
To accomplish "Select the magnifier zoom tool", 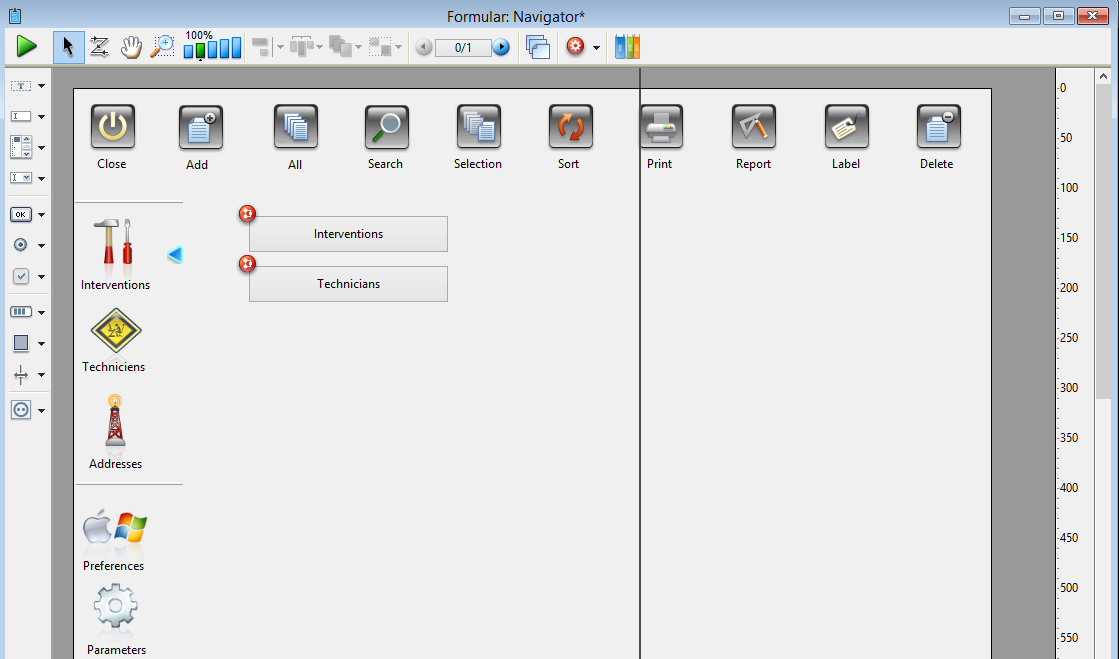I will 162,47.
